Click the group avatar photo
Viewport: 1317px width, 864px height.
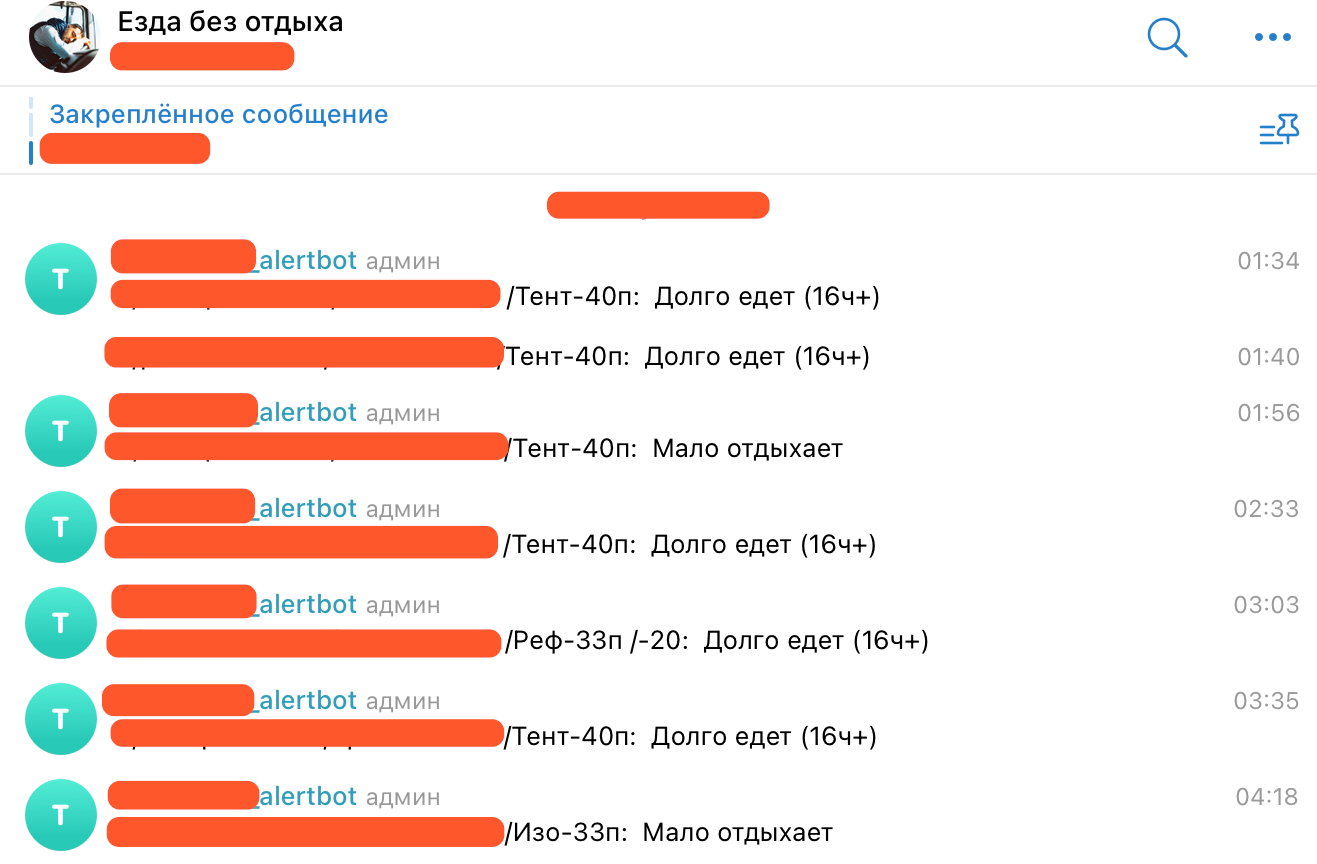tap(64, 38)
